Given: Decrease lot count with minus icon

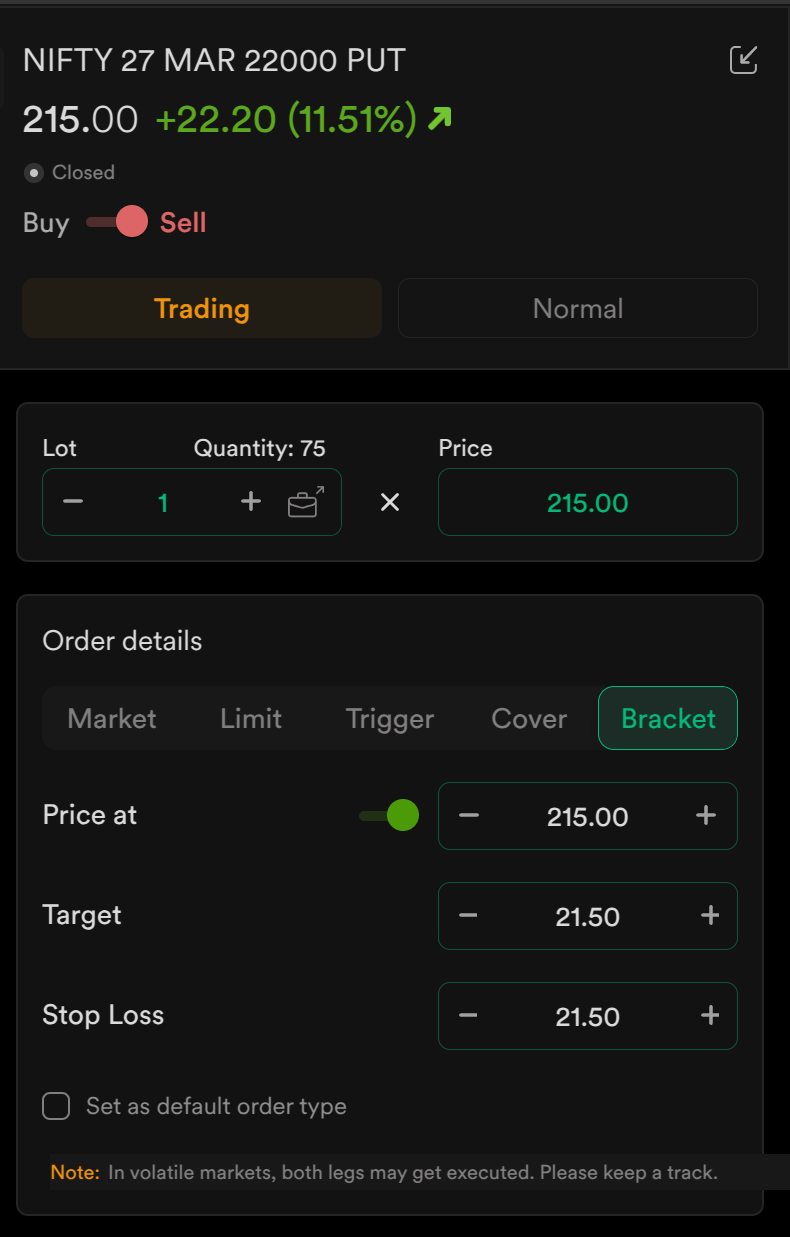Looking at the screenshot, I should coord(72,502).
